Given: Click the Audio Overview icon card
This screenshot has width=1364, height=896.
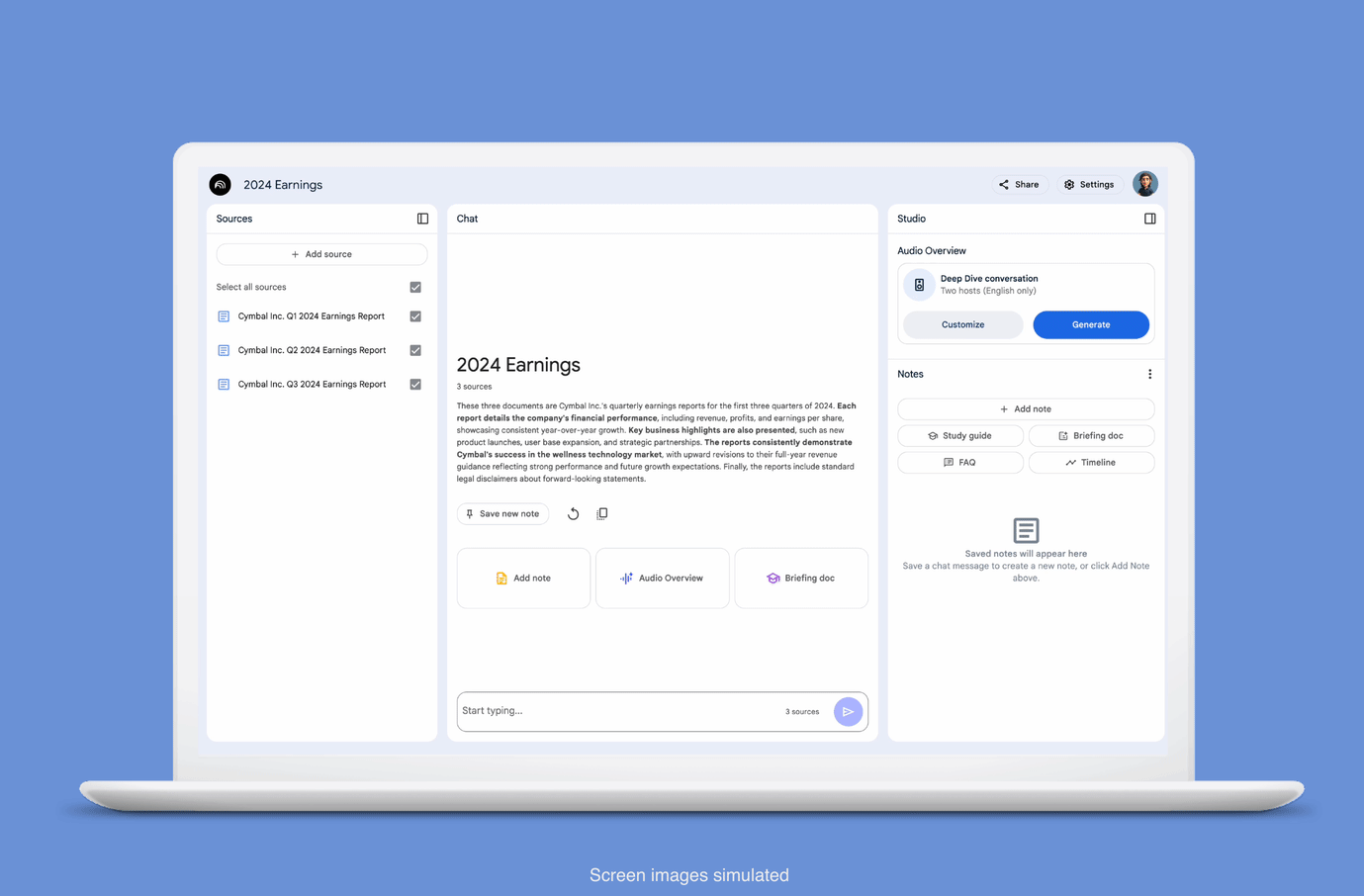Looking at the screenshot, I should 662,578.
